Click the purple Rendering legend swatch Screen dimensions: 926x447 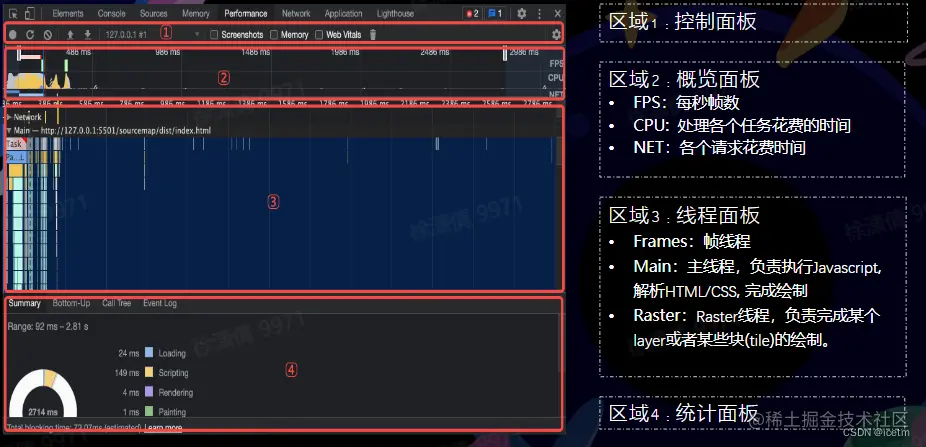pos(149,392)
